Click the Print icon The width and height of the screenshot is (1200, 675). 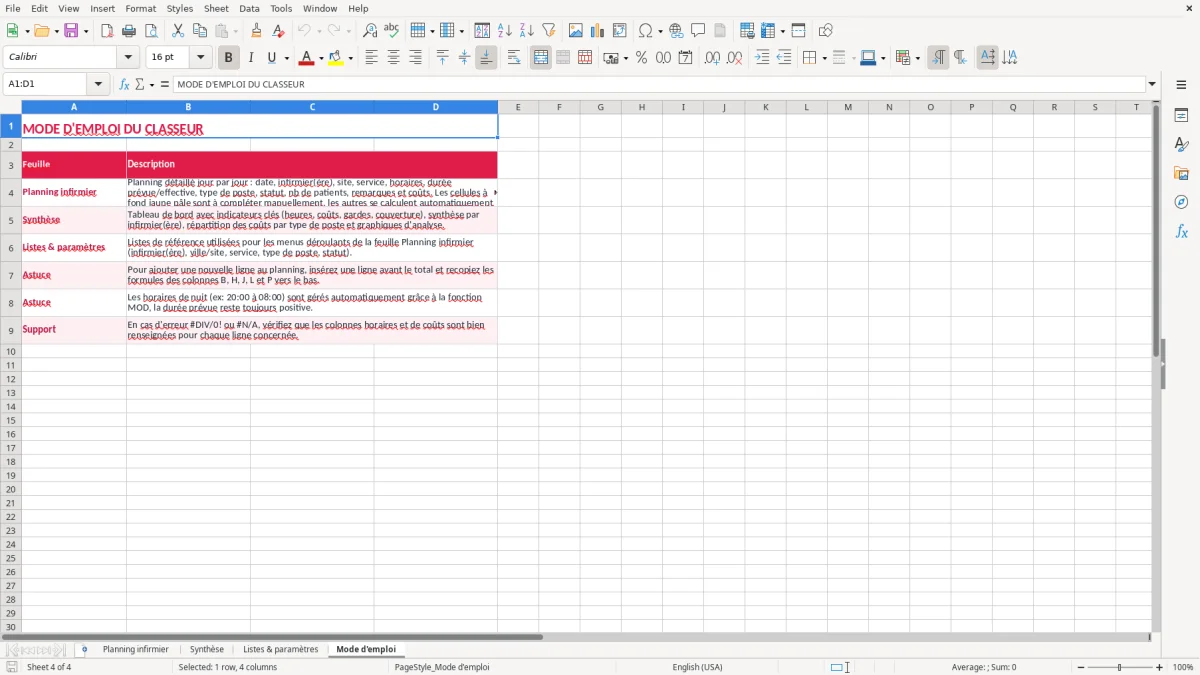tap(129, 31)
